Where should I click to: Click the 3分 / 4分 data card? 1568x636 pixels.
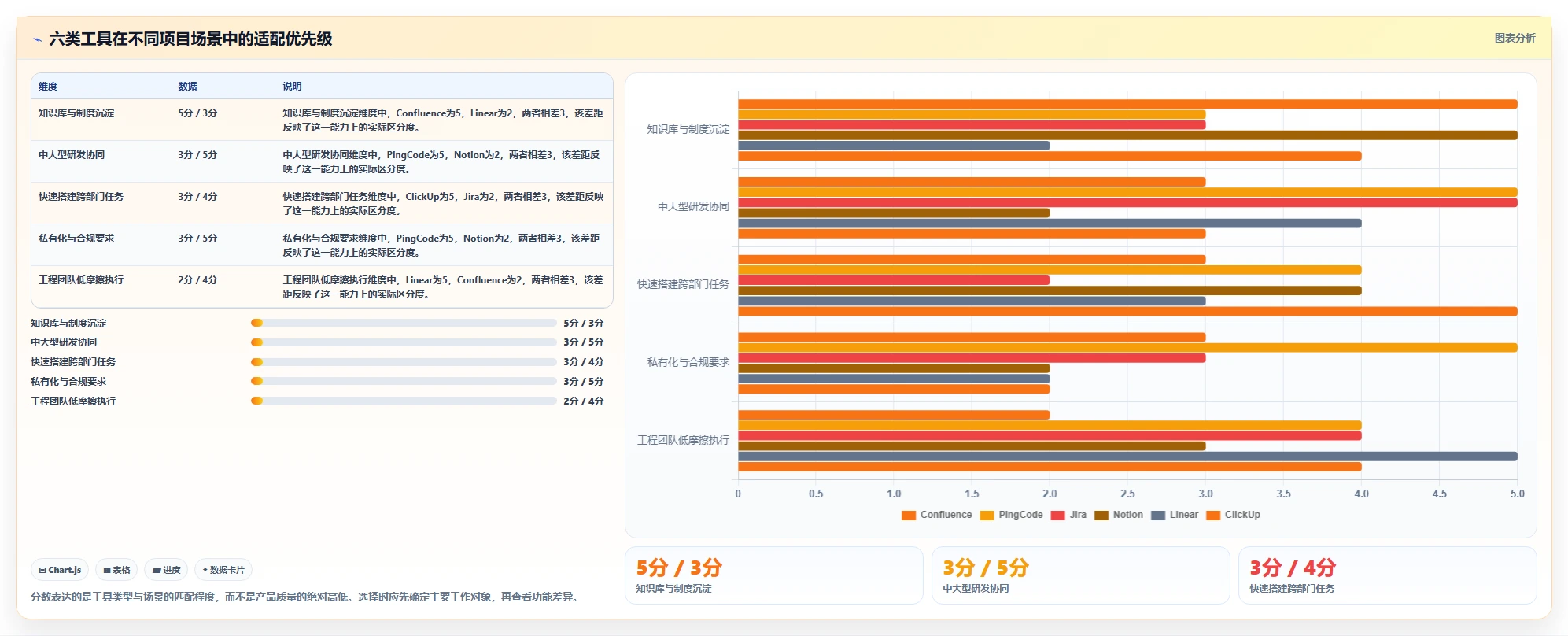point(1388,575)
